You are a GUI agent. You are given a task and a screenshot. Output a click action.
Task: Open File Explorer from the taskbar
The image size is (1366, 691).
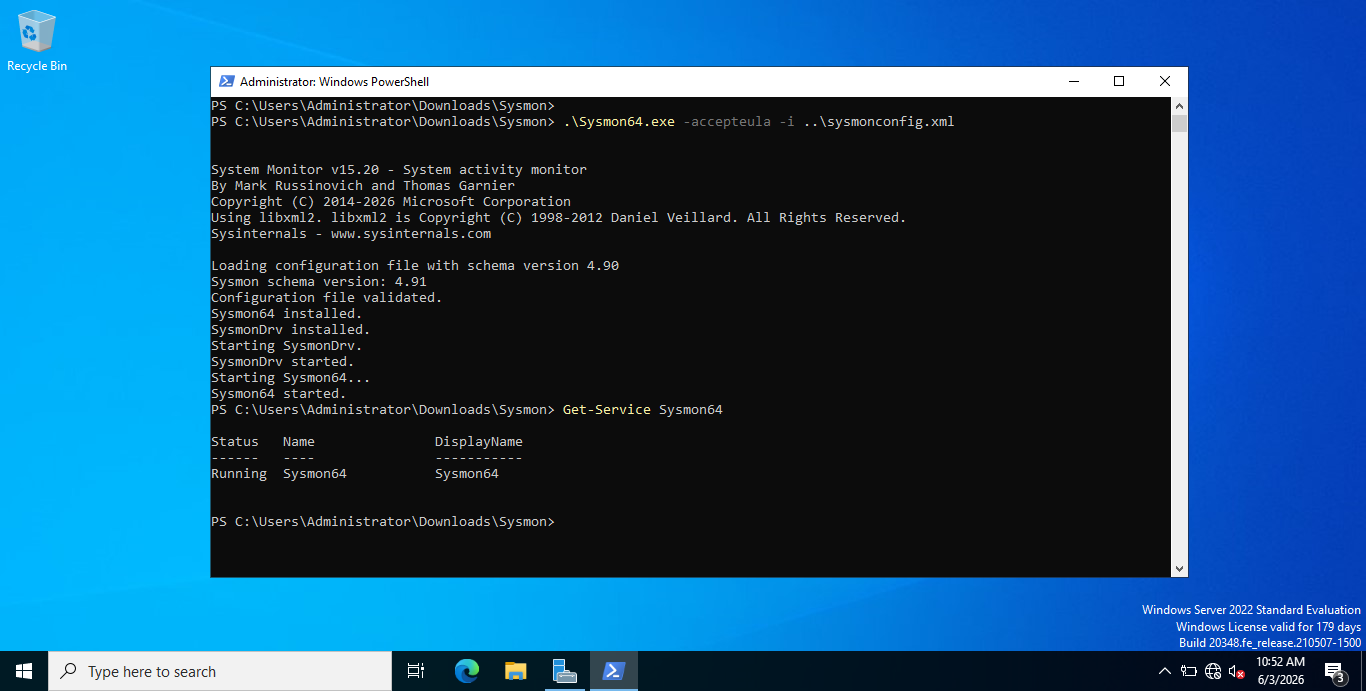coord(515,671)
